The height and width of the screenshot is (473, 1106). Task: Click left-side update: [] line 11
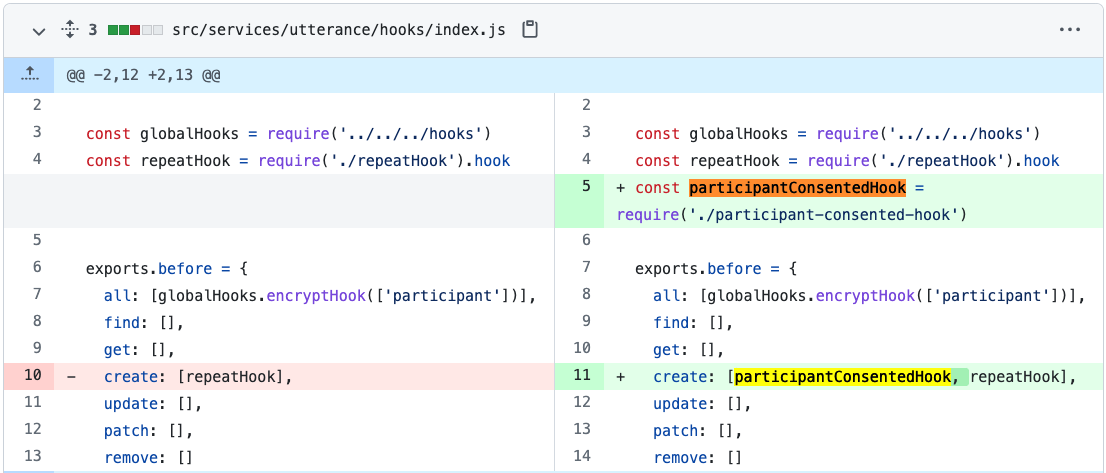coord(153,404)
